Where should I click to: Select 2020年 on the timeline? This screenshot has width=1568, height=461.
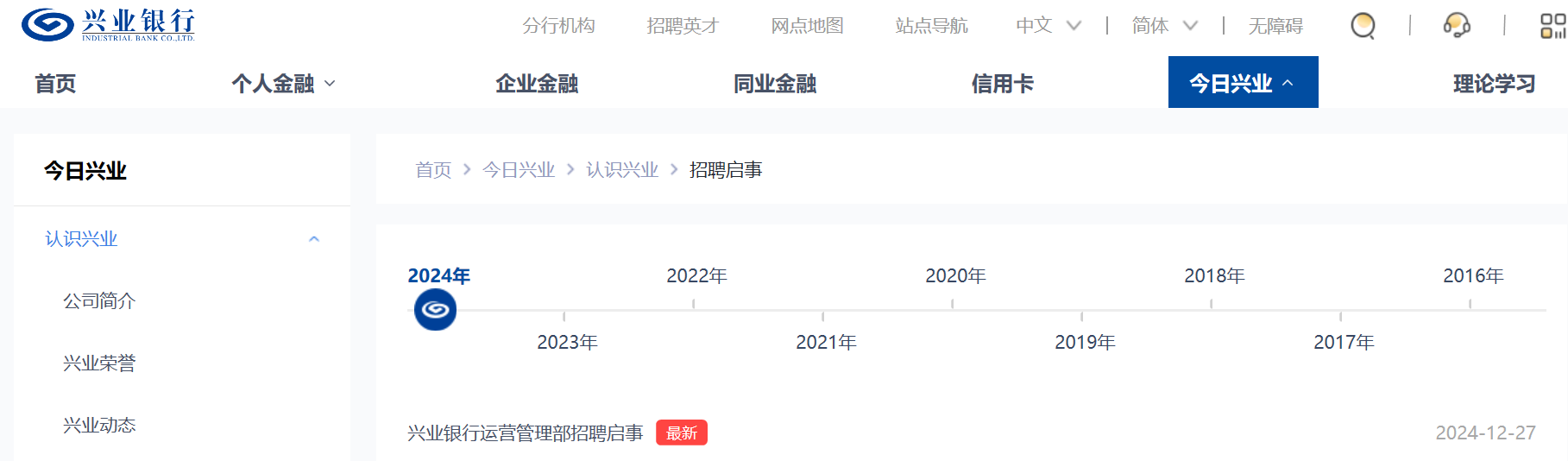(955, 276)
